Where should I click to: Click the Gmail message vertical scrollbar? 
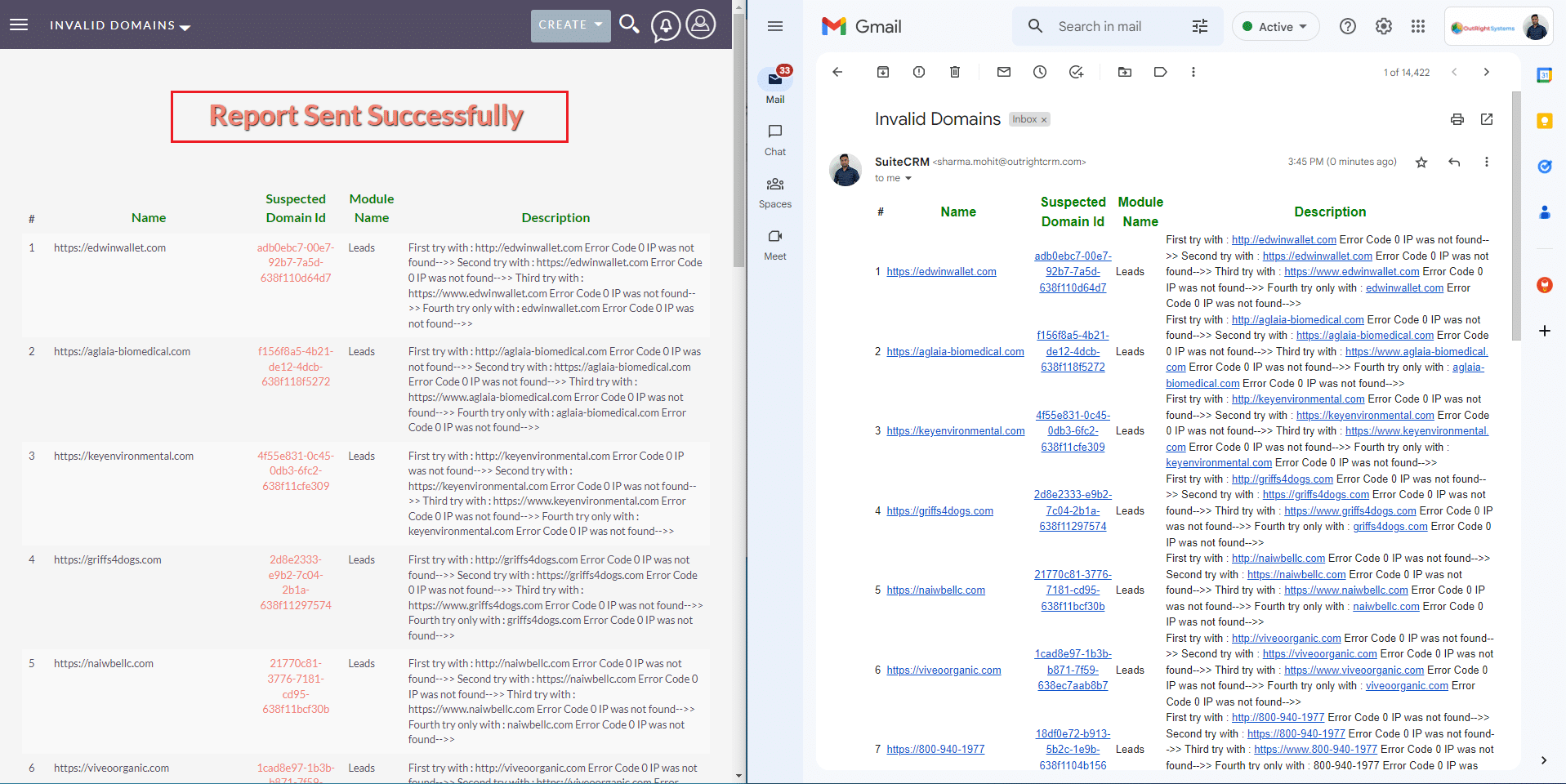[x=1516, y=216]
